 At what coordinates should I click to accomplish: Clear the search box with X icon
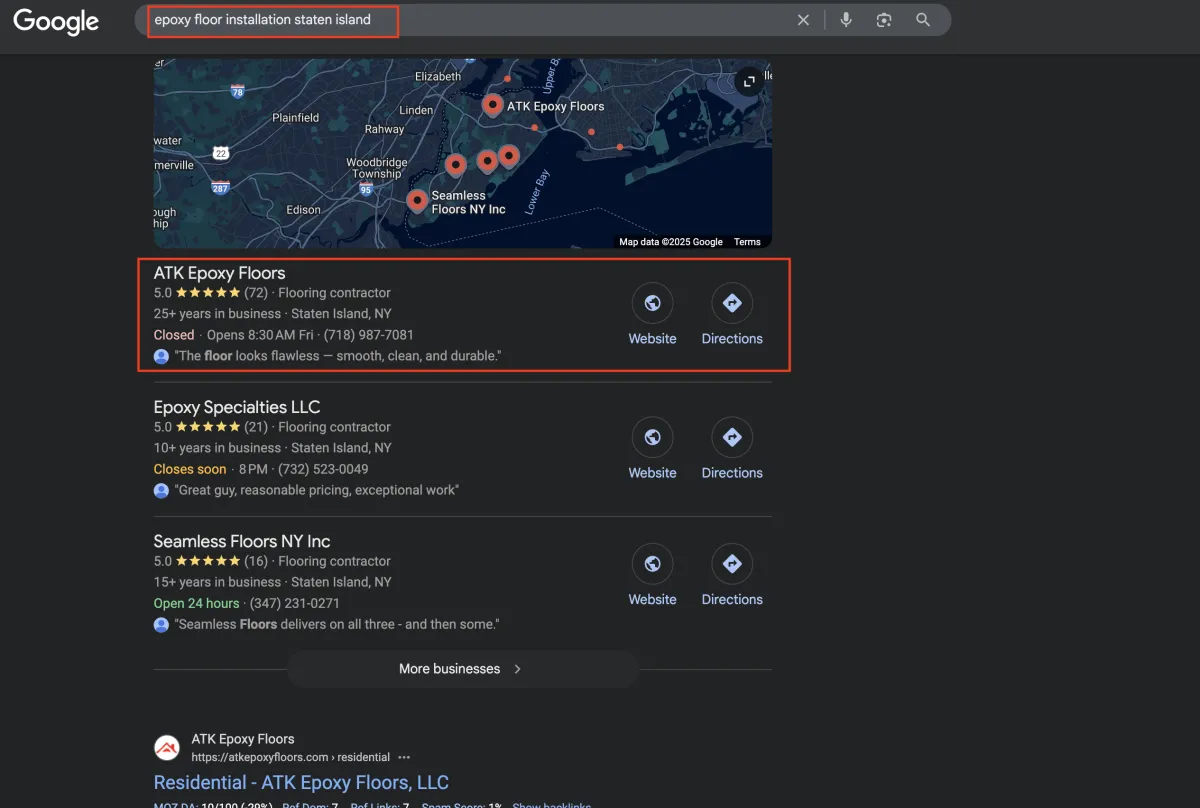803,20
